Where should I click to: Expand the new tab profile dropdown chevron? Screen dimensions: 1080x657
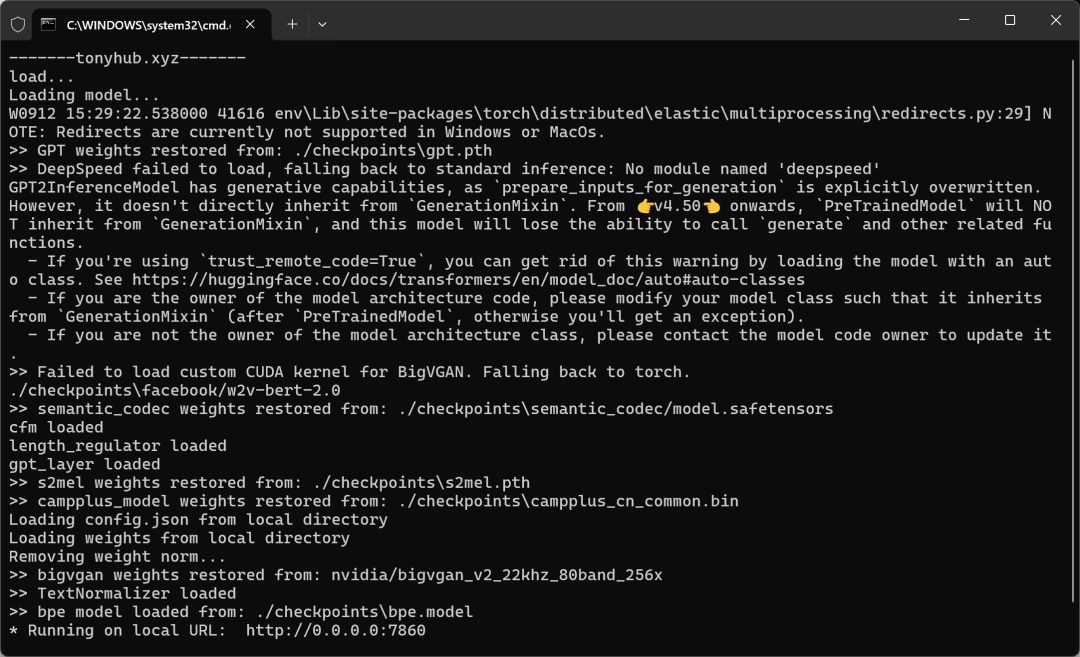(322, 23)
